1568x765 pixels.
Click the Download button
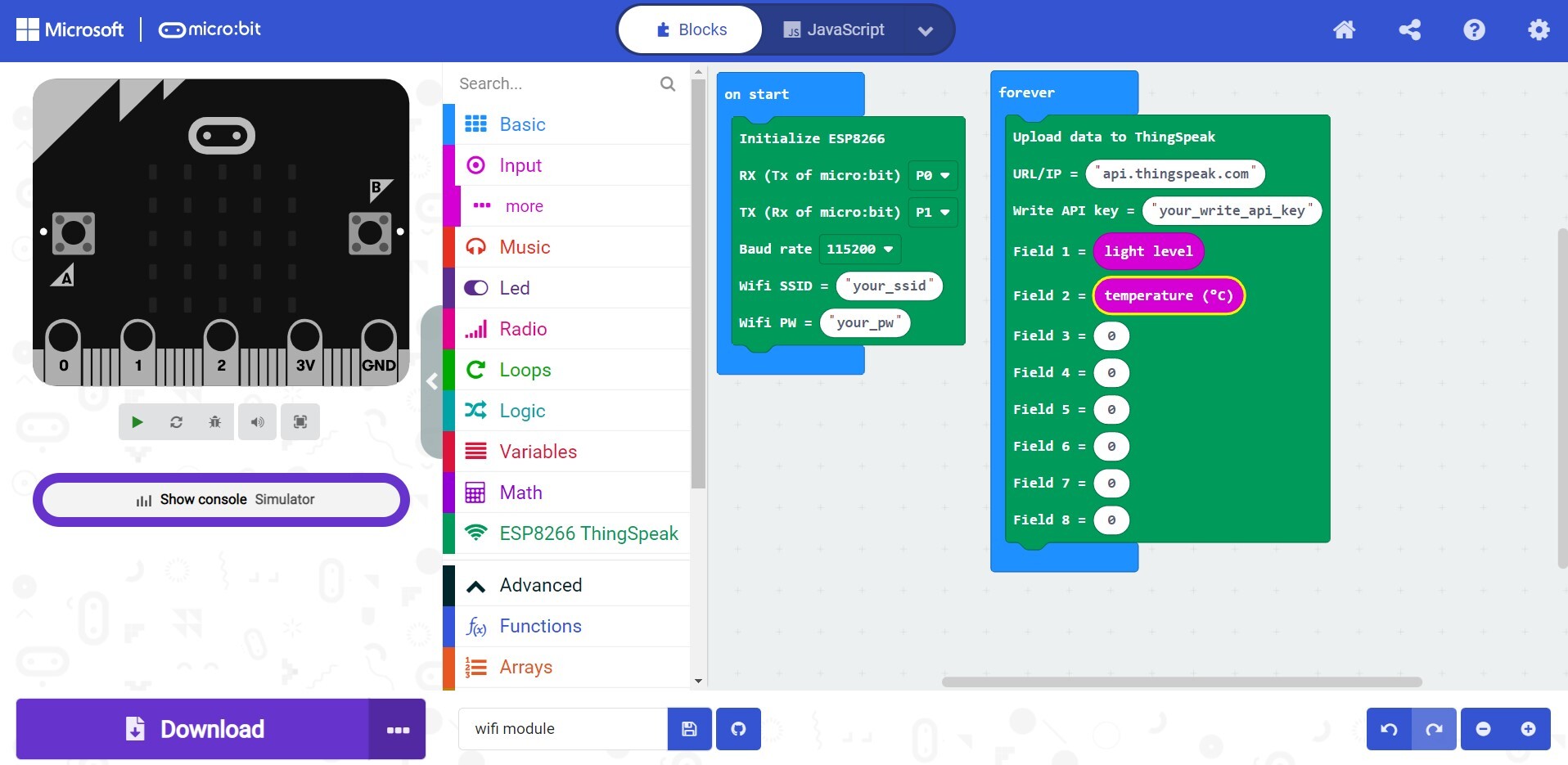pos(193,729)
